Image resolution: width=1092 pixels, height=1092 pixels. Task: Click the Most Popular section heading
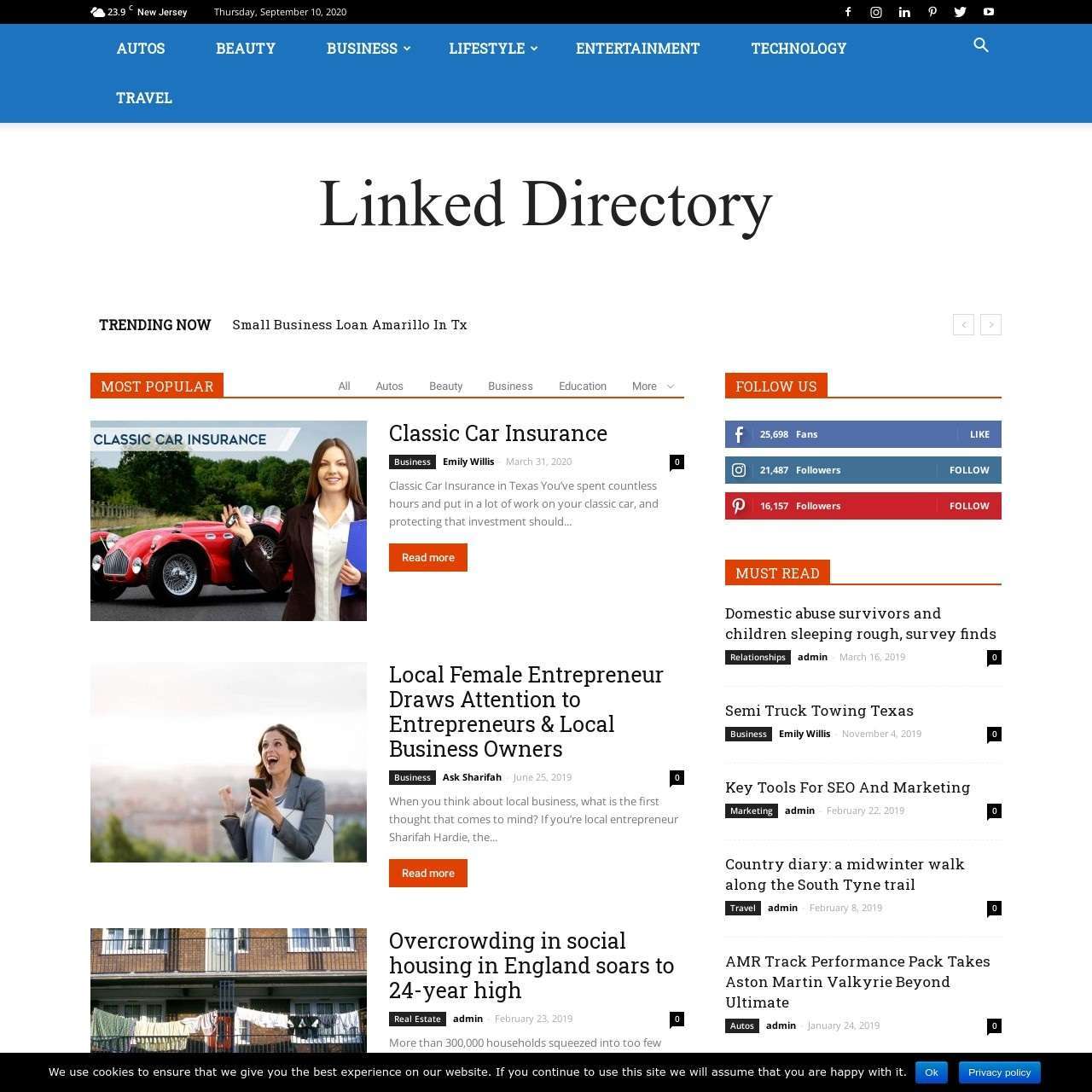click(157, 386)
